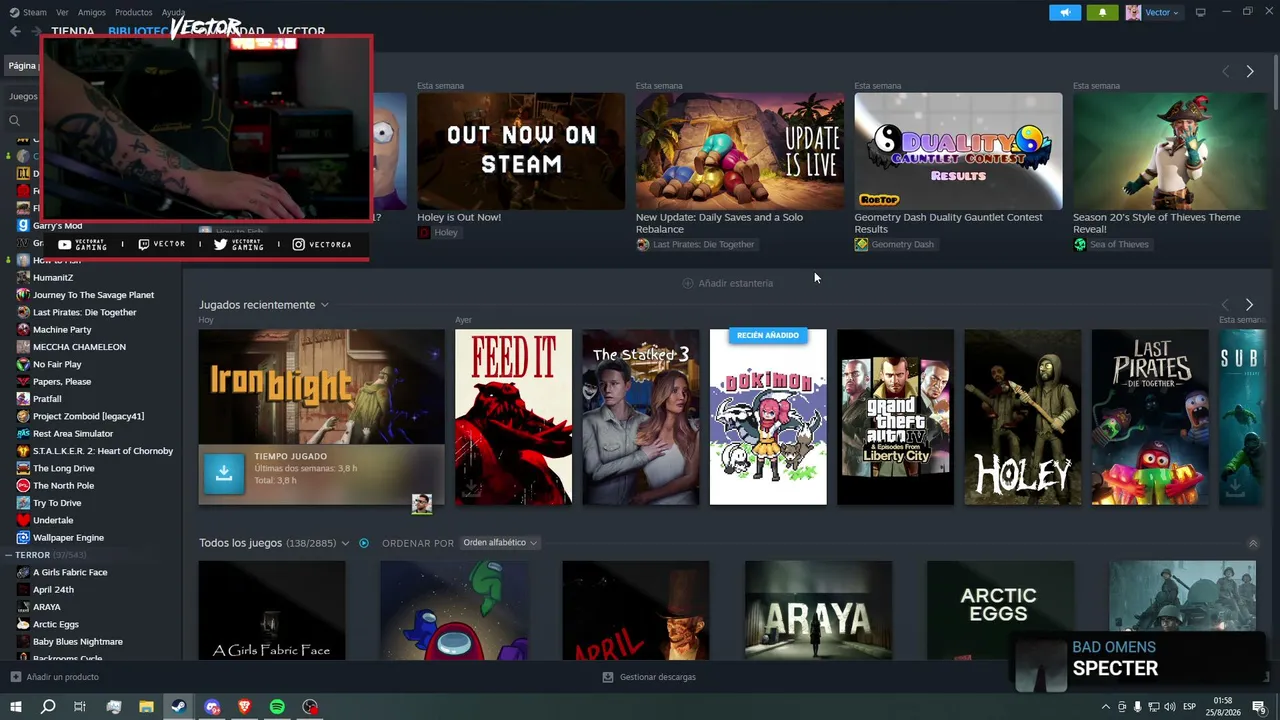Show hidden system tray icons

[1105, 707]
